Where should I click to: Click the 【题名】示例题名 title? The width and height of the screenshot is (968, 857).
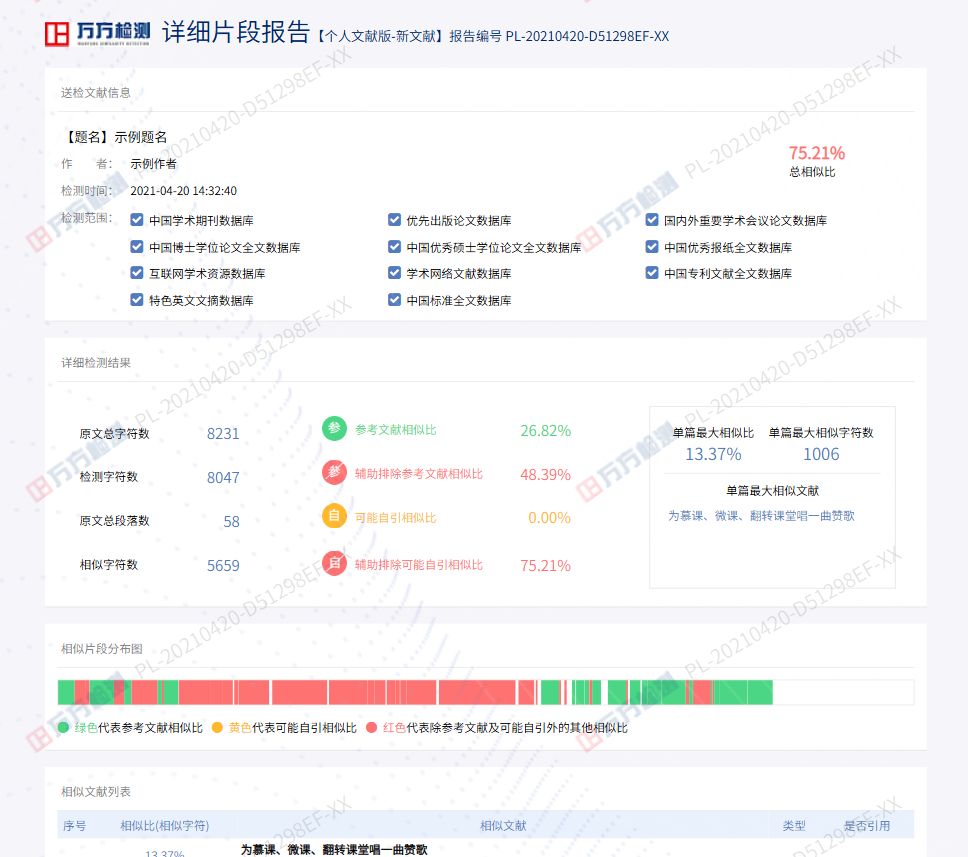[114, 137]
